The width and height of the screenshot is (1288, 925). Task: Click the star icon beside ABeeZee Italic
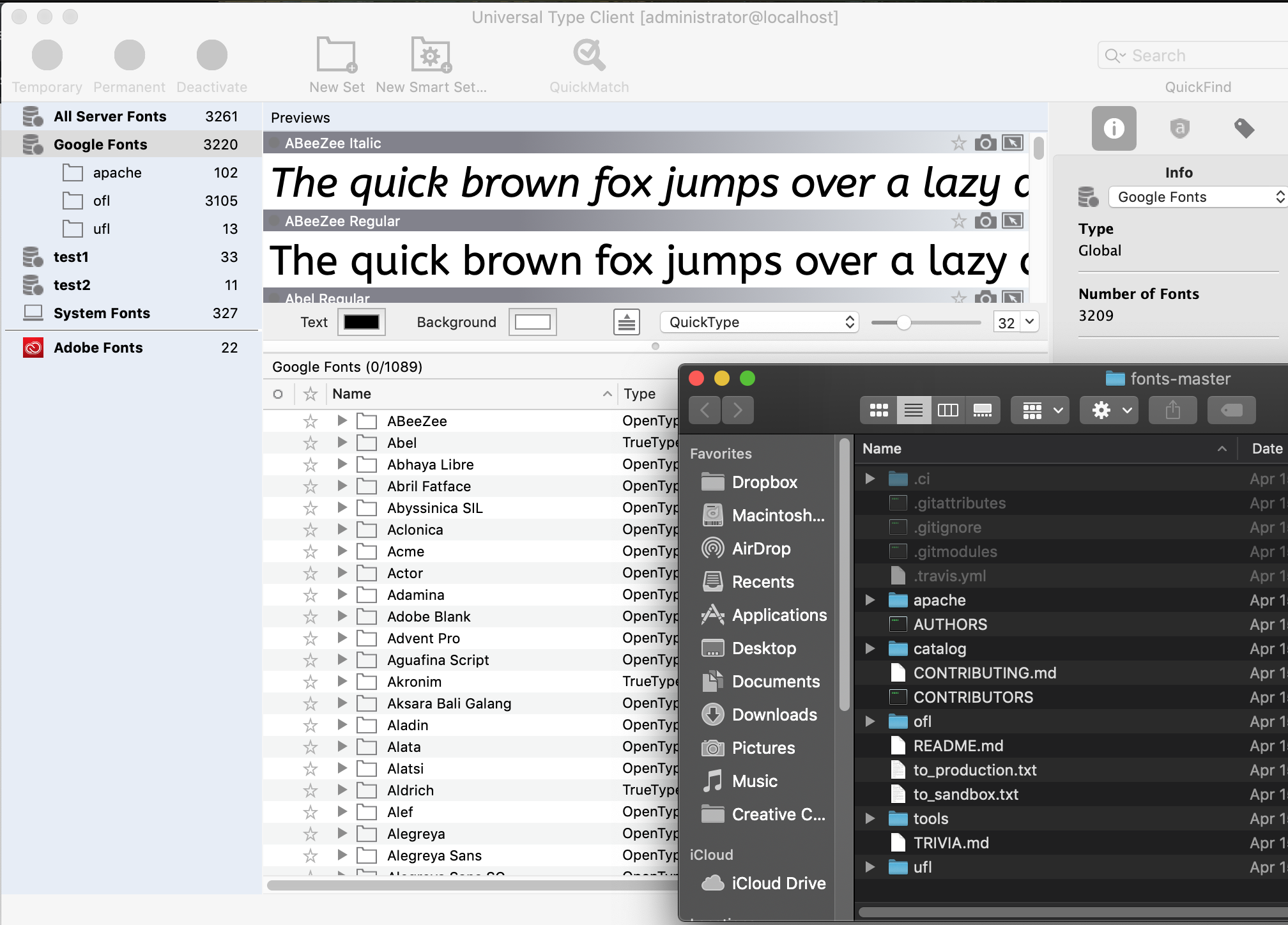point(957,142)
